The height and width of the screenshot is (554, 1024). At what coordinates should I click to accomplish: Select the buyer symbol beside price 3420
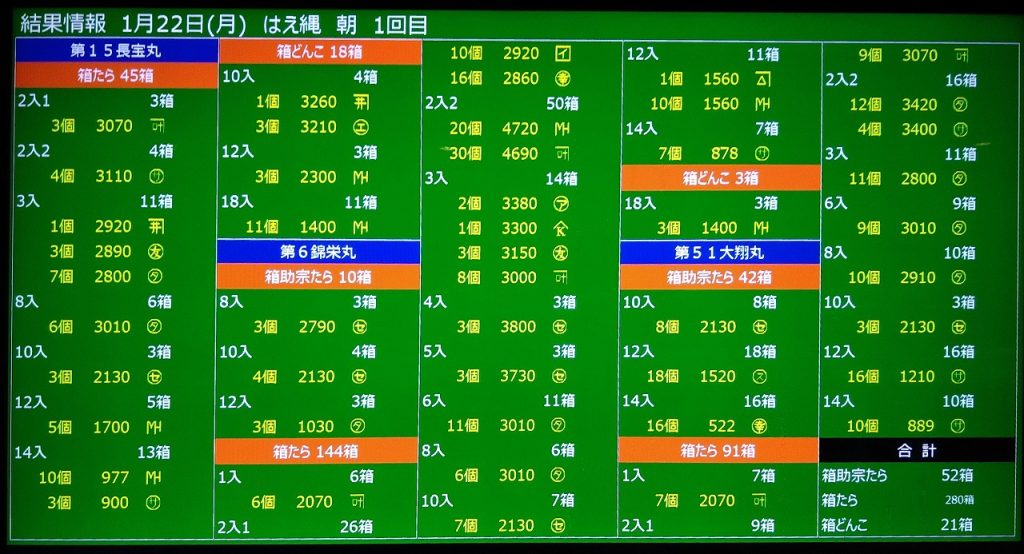tap(960, 104)
